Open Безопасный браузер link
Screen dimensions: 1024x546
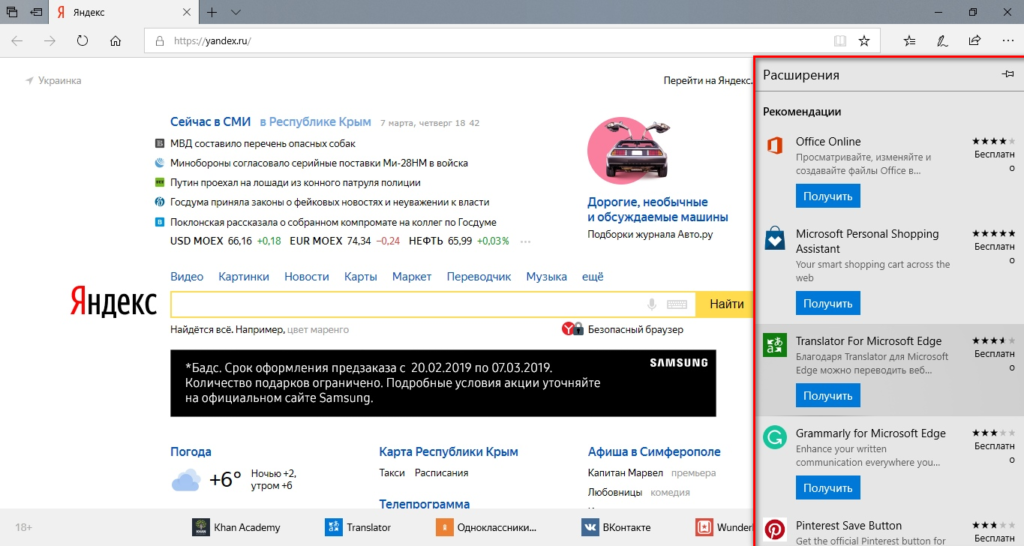[635, 329]
